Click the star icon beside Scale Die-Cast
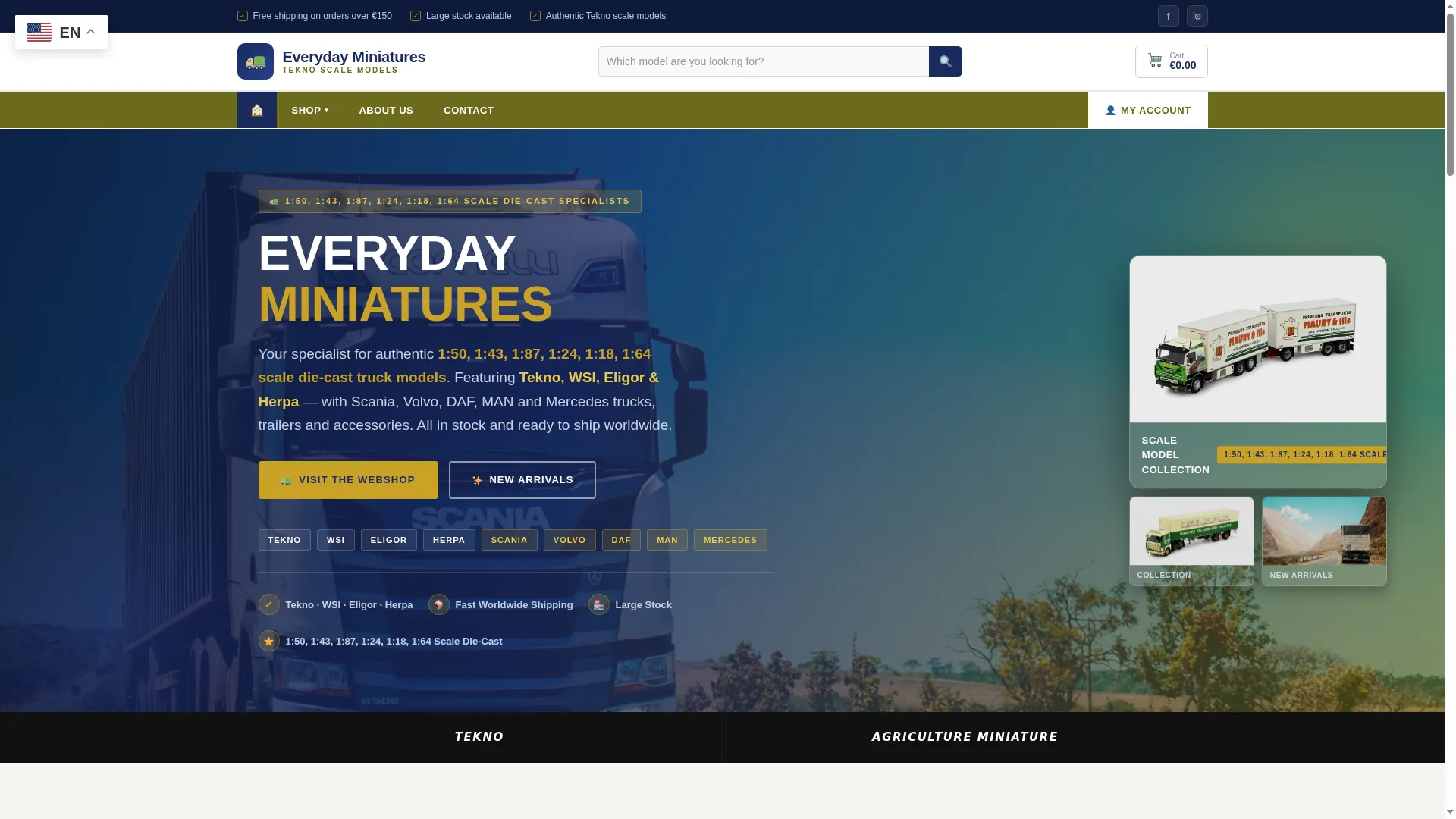The image size is (1456, 819). point(268,641)
